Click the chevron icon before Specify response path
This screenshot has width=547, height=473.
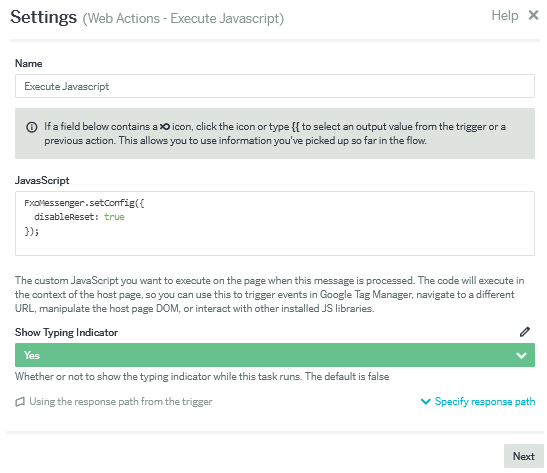tap(426, 401)
